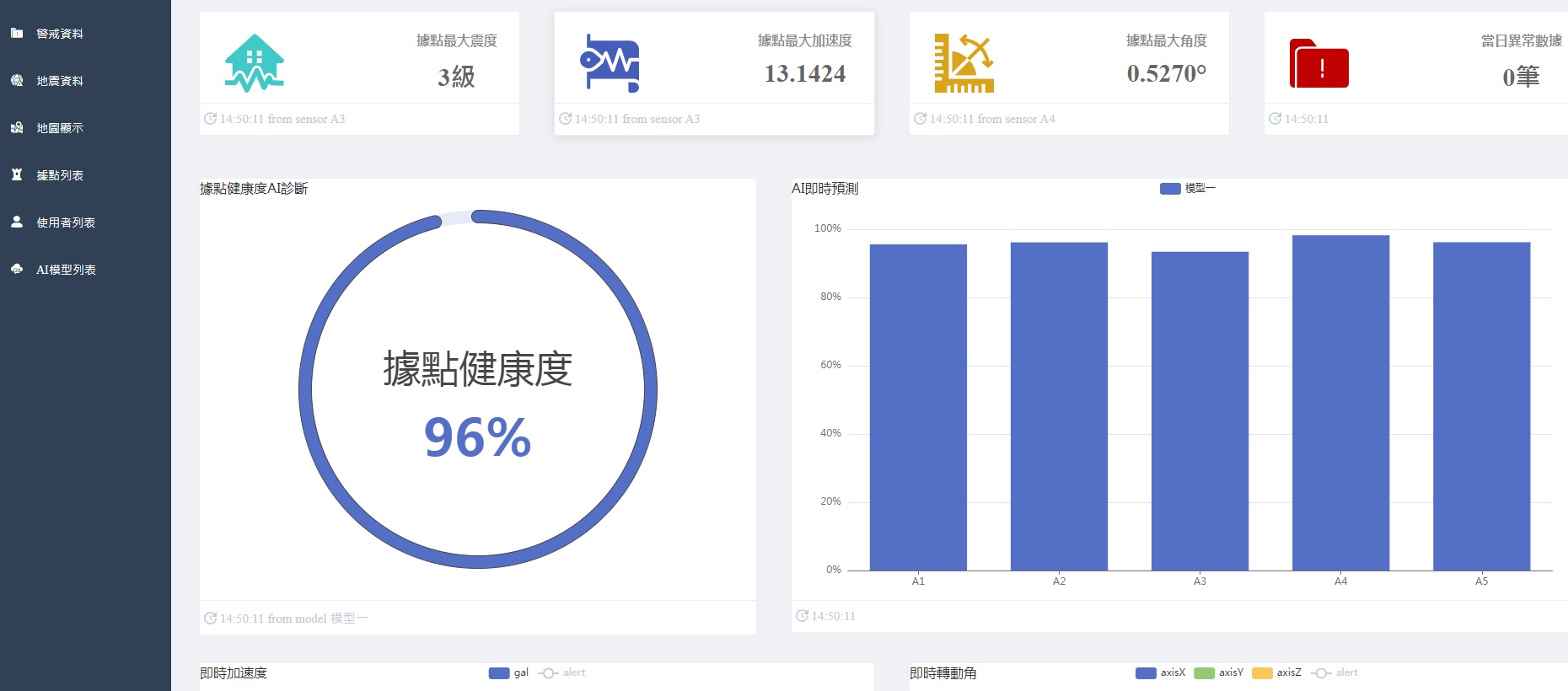Click the 13.1424 acceleration value

(805, 74)
